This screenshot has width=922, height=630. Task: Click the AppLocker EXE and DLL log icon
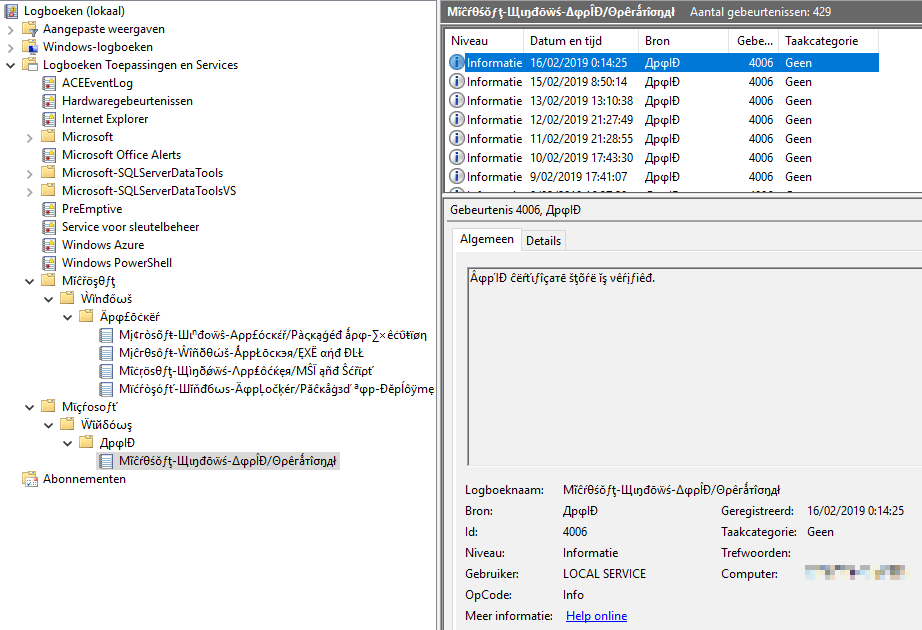(106, 353)
